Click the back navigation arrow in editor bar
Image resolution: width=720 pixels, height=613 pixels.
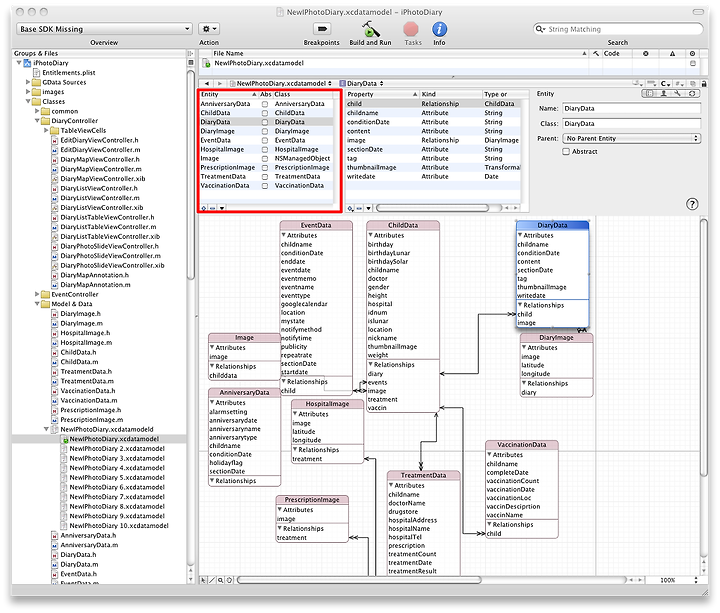click(x=207, y=83)
